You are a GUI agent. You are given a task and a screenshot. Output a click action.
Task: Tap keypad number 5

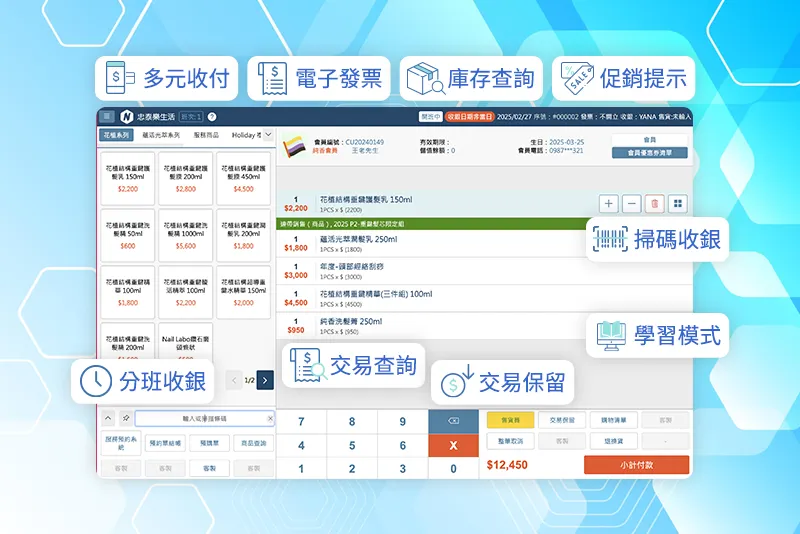click(352, 445)
